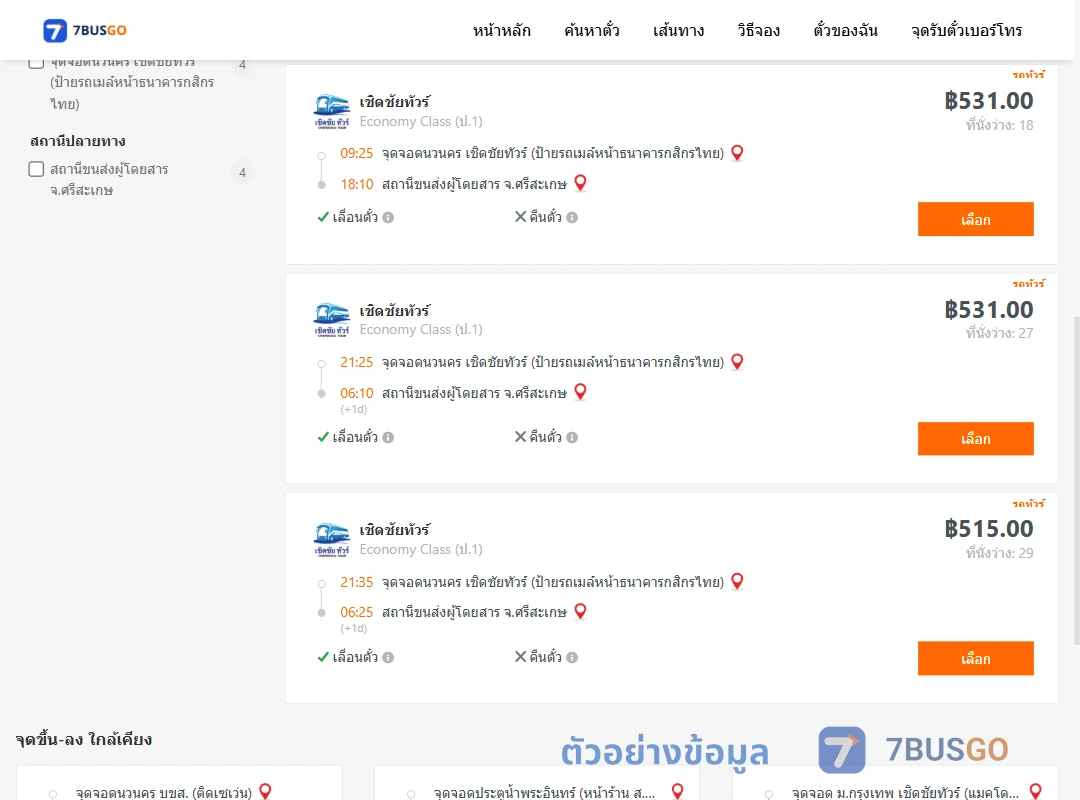1080x800 pixels.
Task: Select the 21:25 trip with เลือก button
Action: [975, 438]
